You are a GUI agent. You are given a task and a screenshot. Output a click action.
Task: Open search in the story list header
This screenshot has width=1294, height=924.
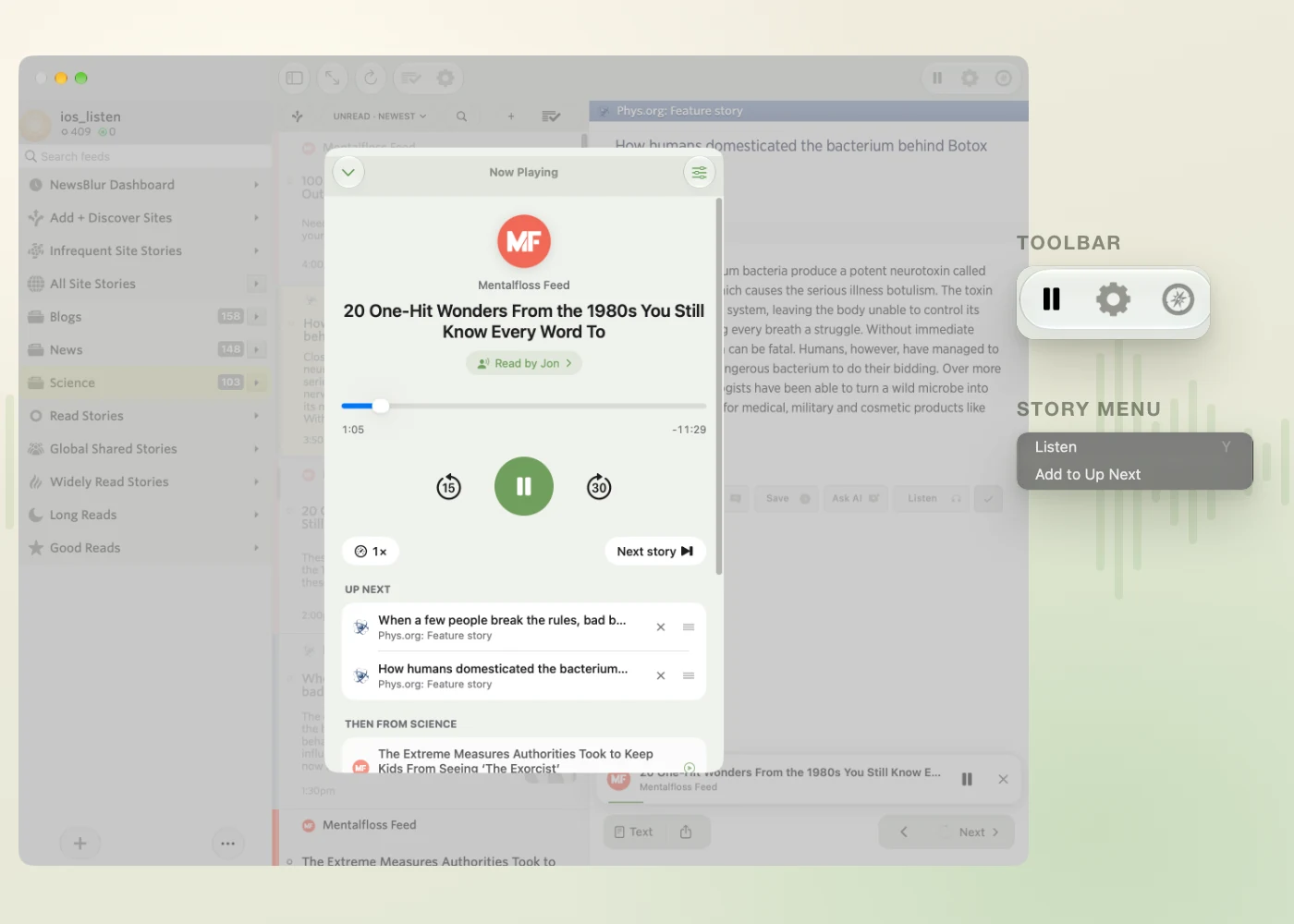[x=461, y=116]
